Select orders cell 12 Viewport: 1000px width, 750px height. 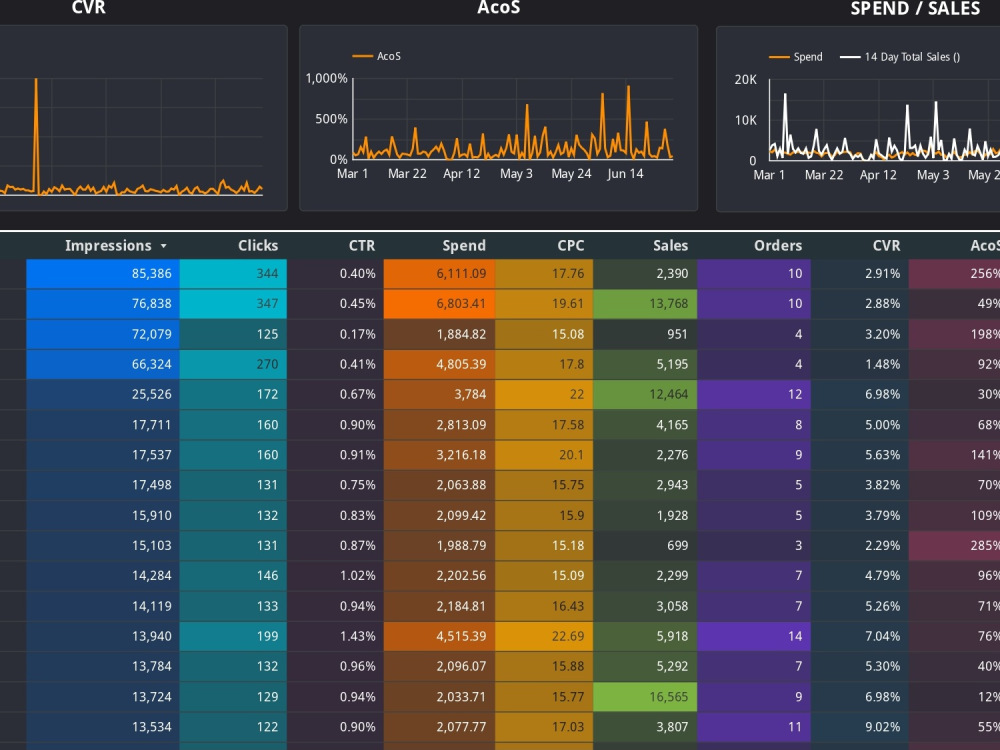tap(754, 394)
